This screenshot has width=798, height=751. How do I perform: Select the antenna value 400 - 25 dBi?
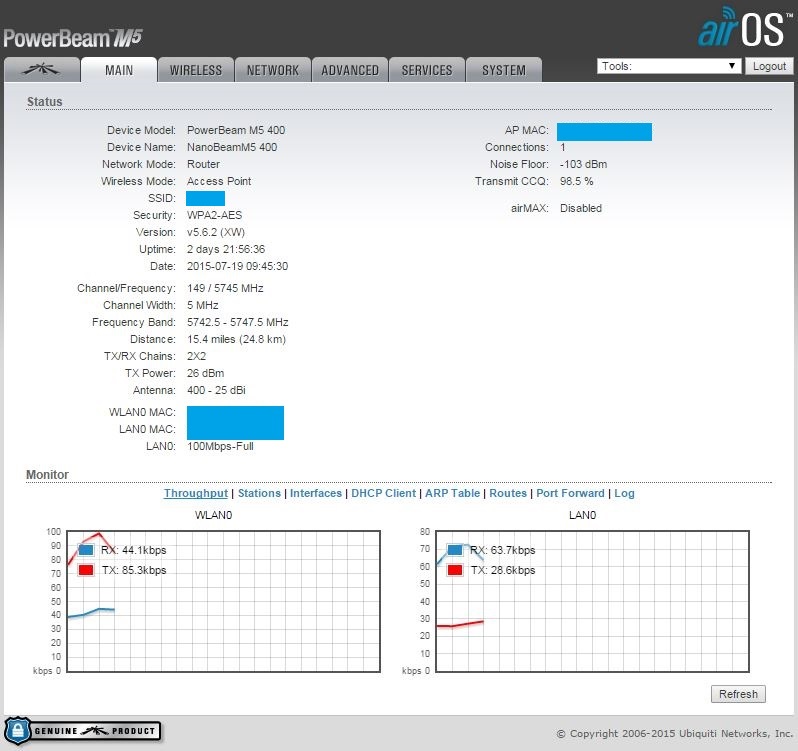click(216, 390)
